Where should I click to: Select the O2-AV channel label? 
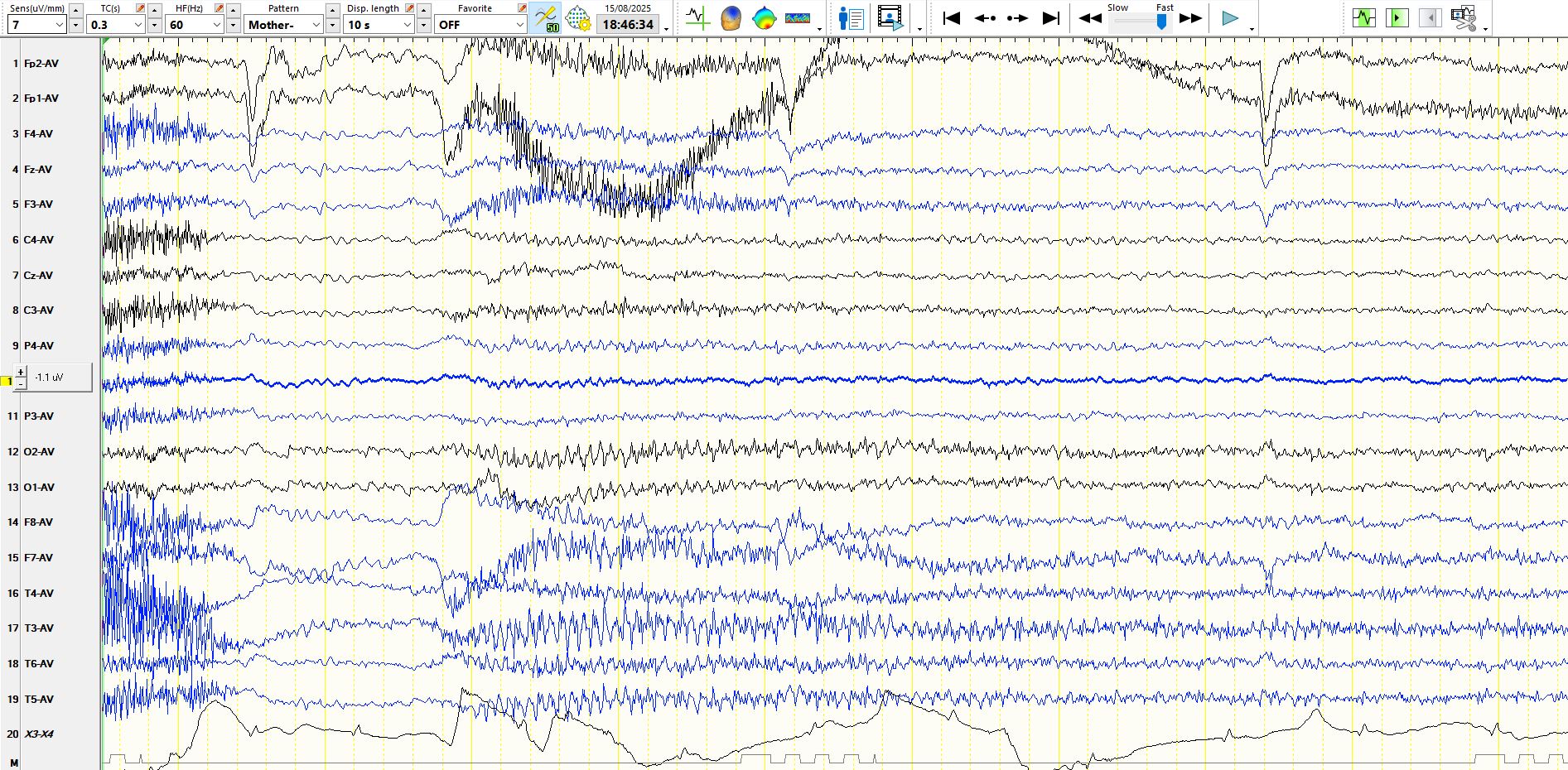pos(39,452)
